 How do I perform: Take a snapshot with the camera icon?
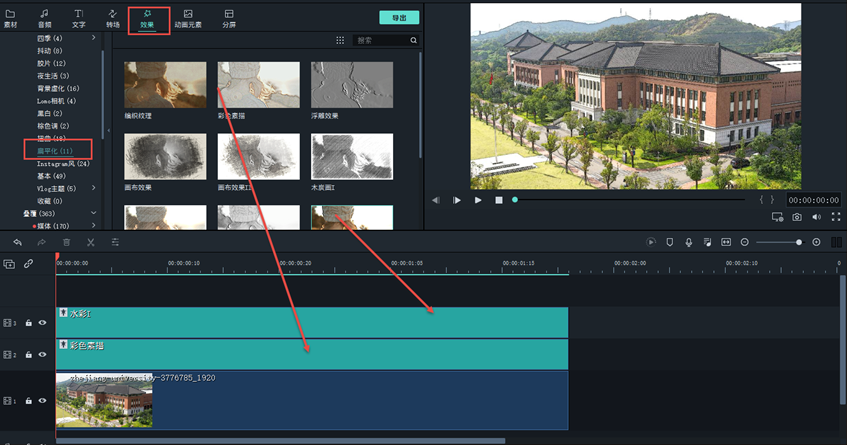797,217
